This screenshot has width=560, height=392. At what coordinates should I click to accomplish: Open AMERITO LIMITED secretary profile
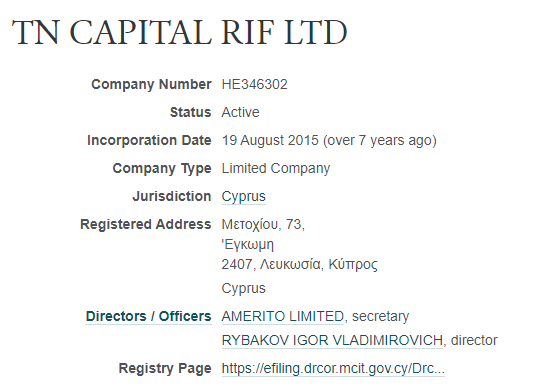click(282, 316)
